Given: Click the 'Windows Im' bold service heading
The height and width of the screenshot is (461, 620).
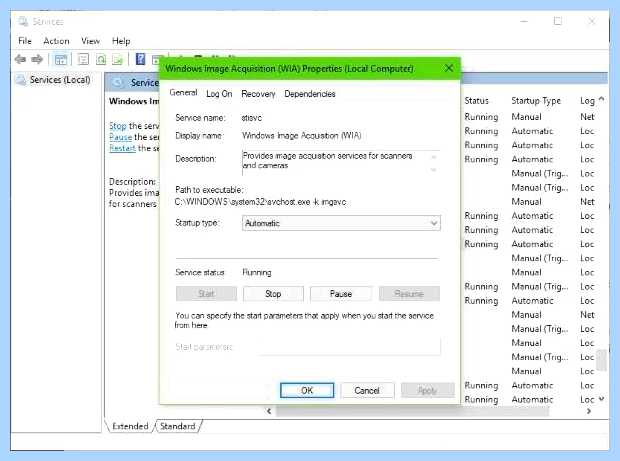Looking at the screenshot, I should 134,101.
